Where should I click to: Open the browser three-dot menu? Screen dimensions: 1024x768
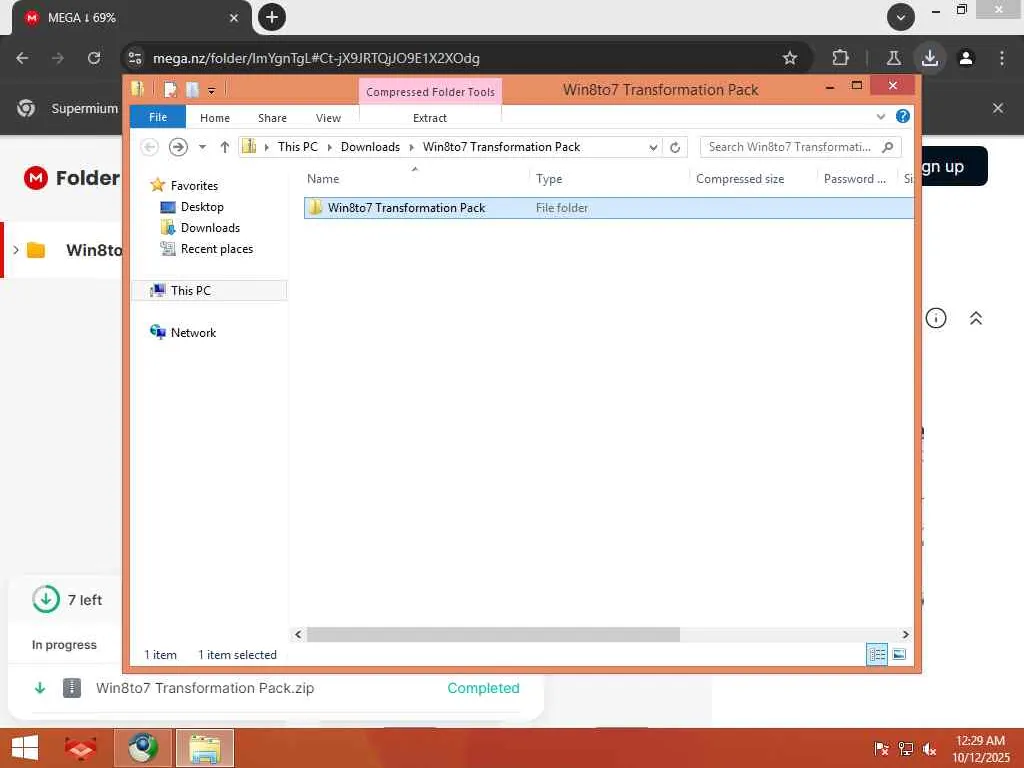tap(1002, 58)
